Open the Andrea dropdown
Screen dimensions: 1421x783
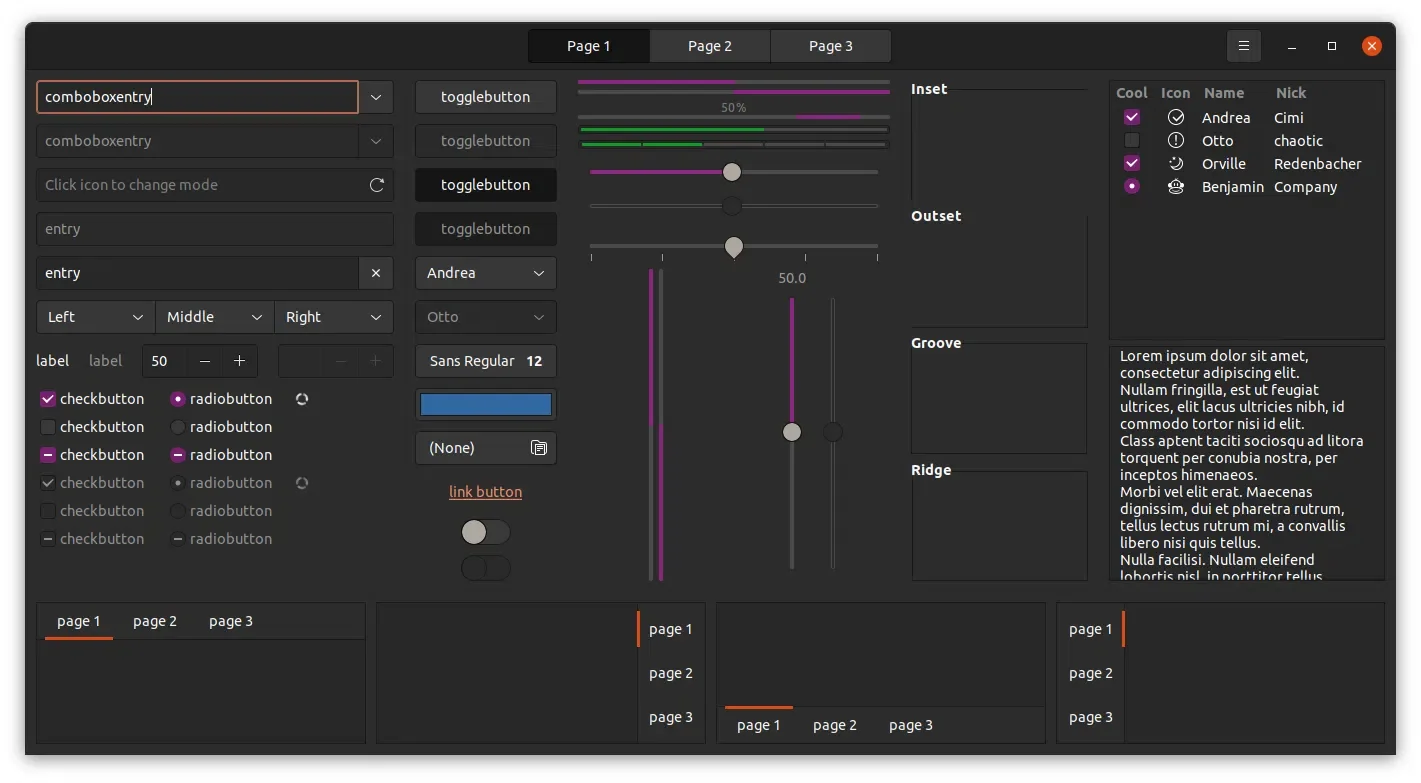(485, 273)
